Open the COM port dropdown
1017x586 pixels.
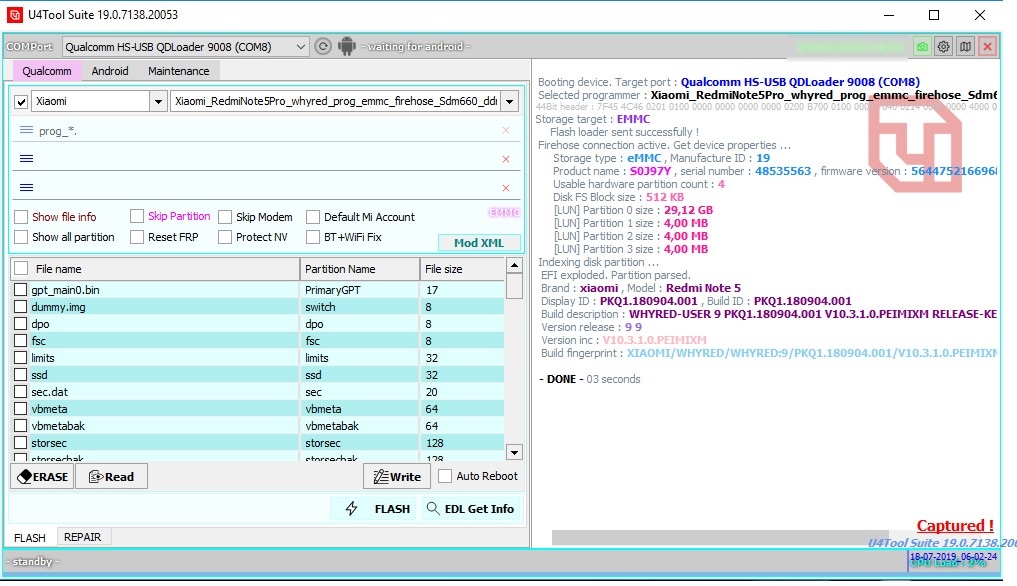(x=300, y=47)
